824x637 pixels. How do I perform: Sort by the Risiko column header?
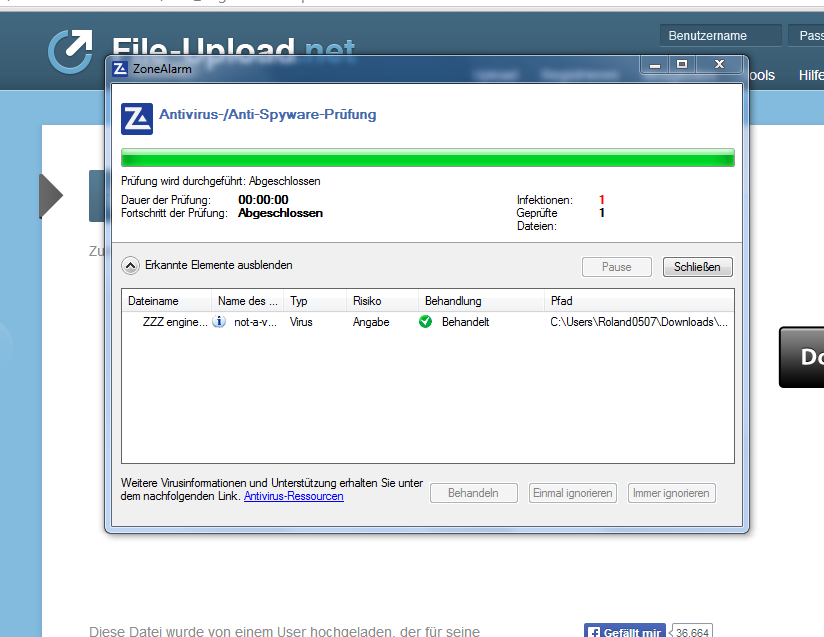click(x=382, y=301)
